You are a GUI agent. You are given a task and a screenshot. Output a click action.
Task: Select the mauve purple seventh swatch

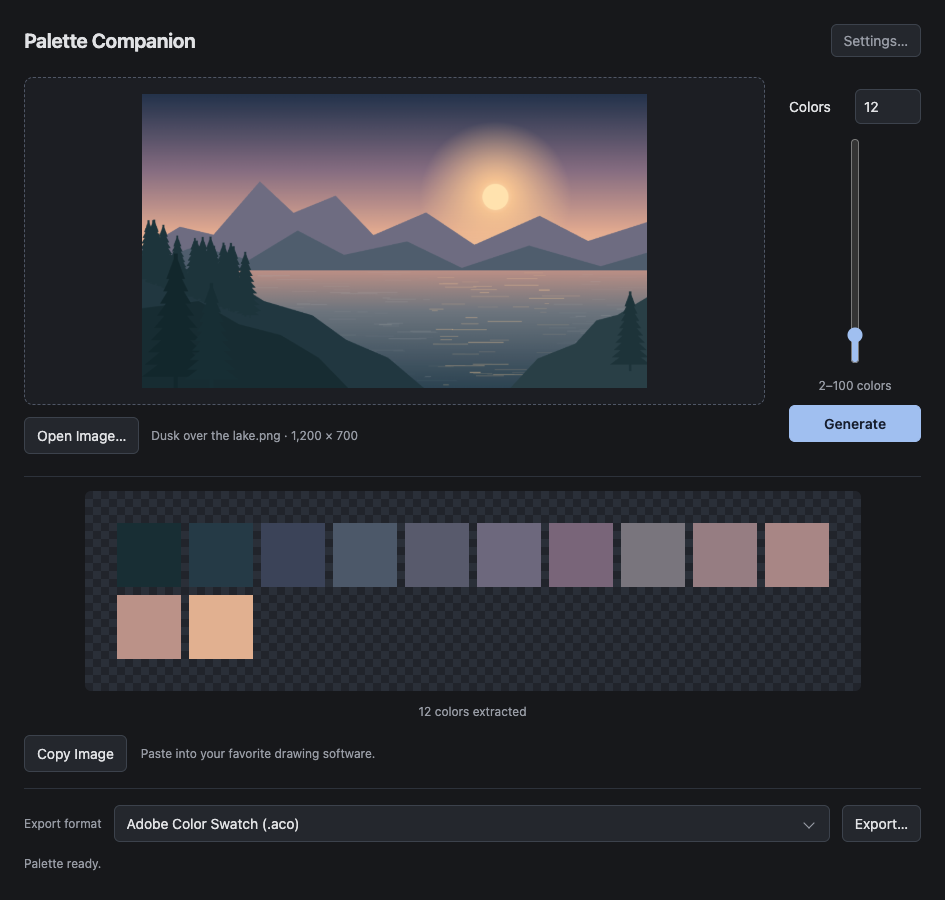tap(581, 555)
